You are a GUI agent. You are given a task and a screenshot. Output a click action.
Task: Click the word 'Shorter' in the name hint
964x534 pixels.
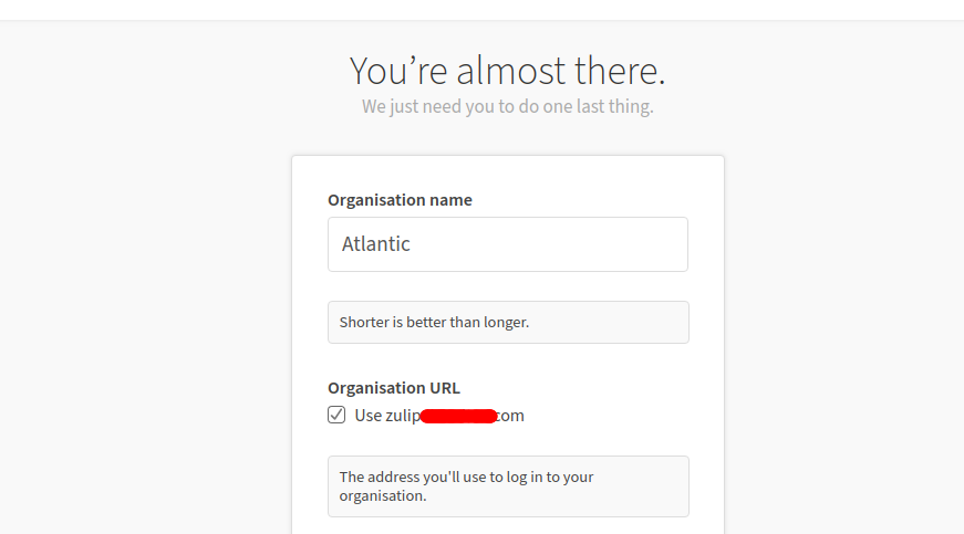[364, 322]
